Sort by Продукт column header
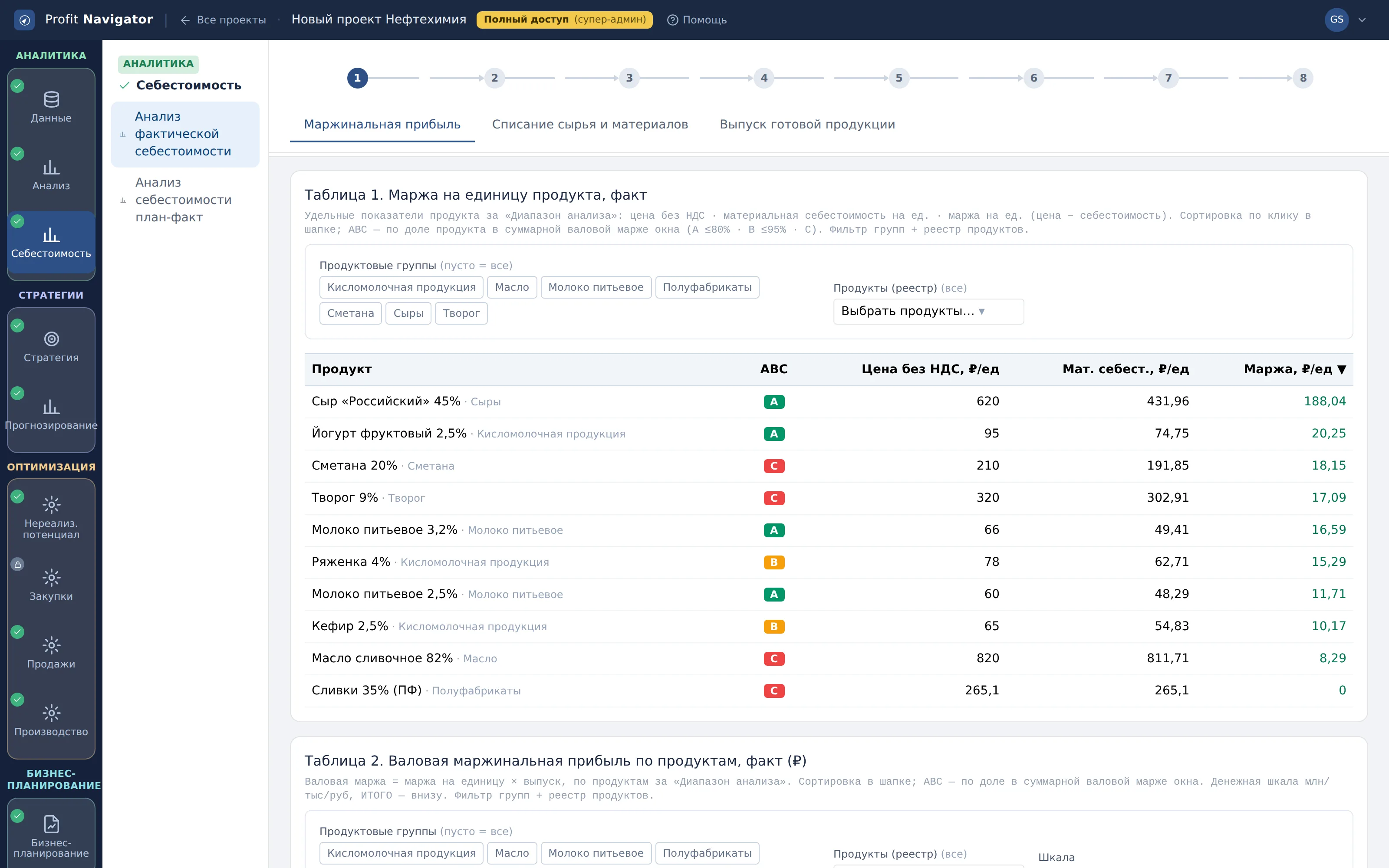Screen dimensions: 1389x868 click(342, 369)
